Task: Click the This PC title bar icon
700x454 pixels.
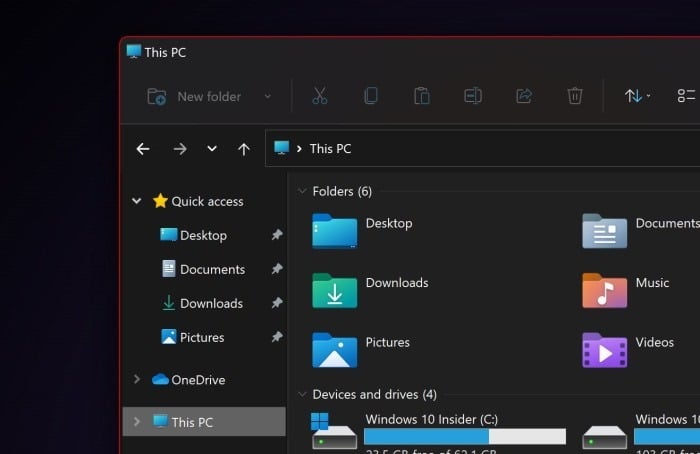Action: (x=133, y=51)
